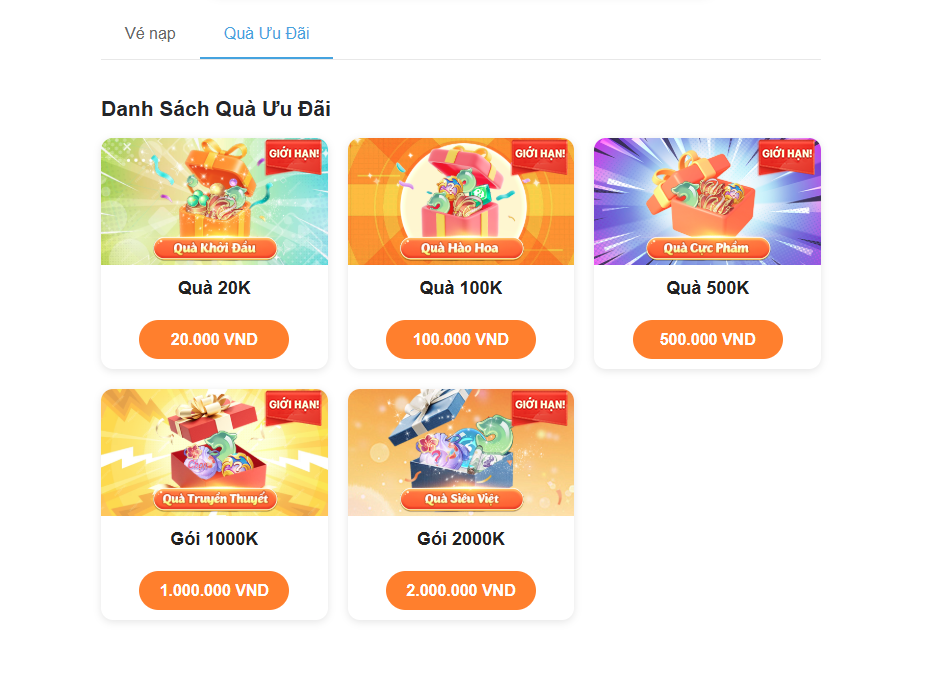
Task: Purchase the 500.000 VND gift
Action: pyautogui.click(x=707, y=339)
